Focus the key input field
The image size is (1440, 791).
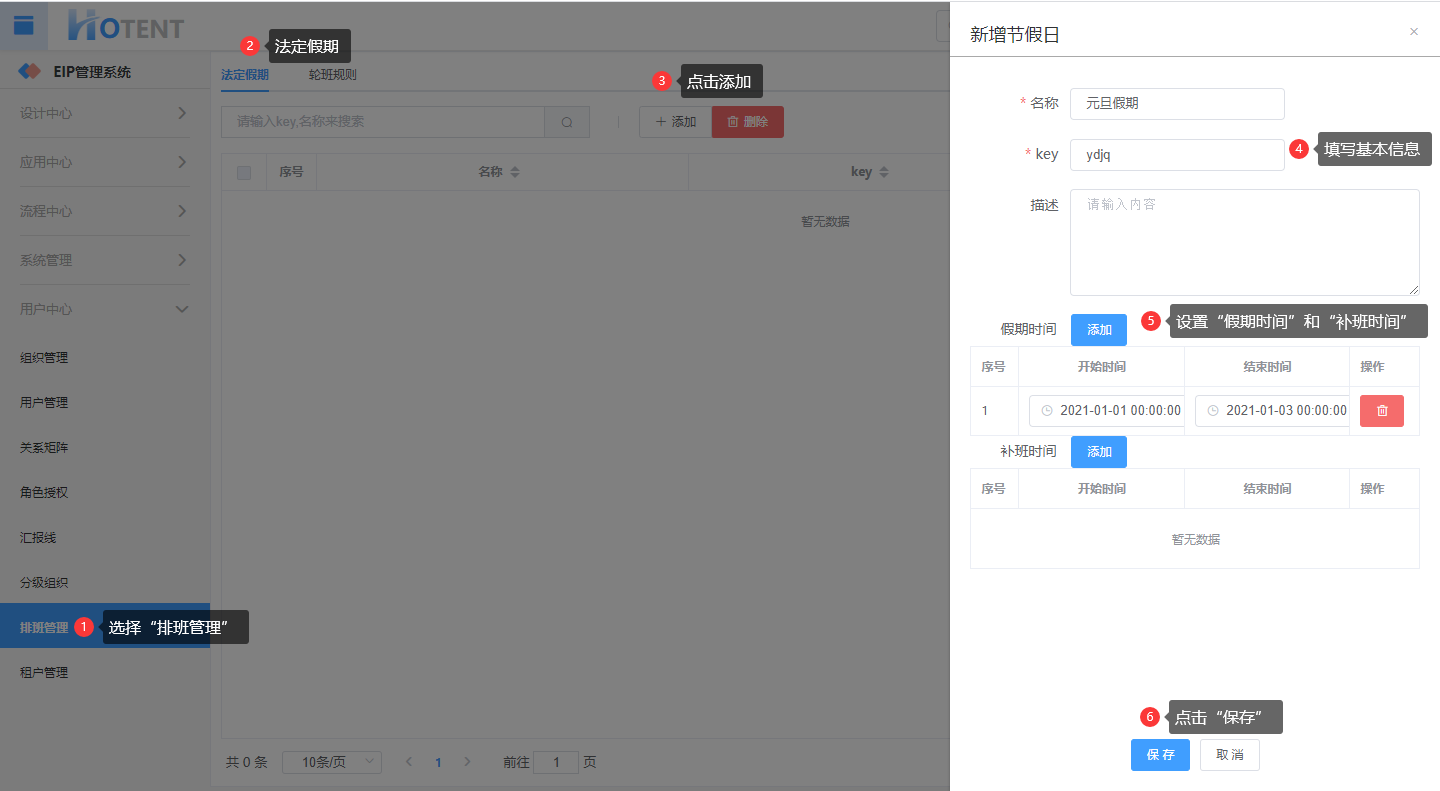1177,154
